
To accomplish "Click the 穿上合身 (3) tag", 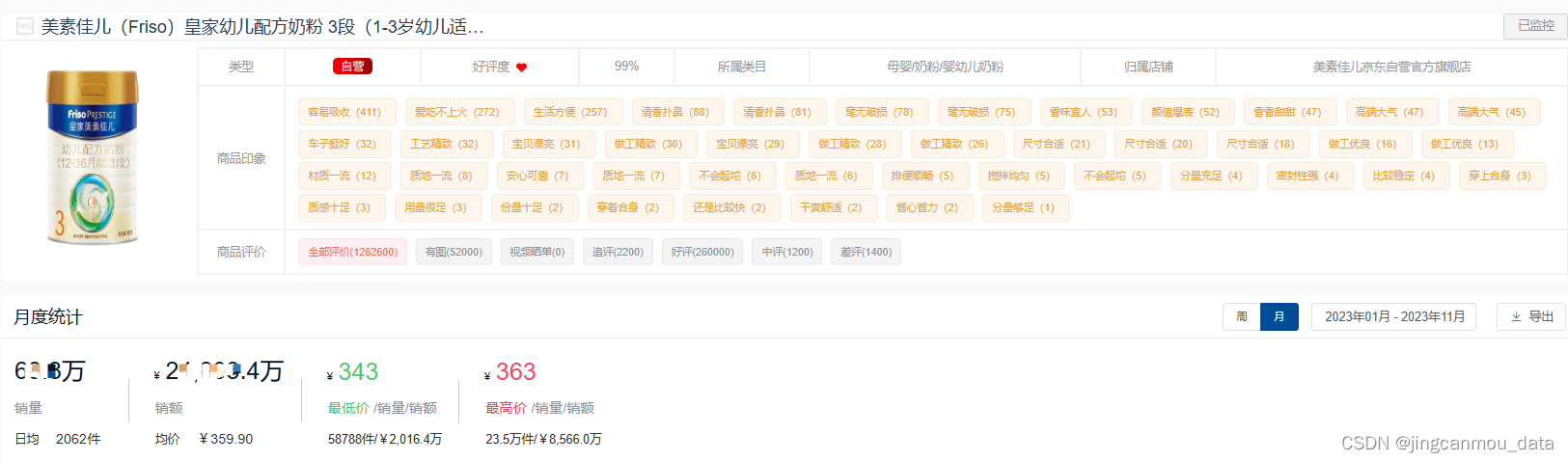I will [x=1500, y=176].
